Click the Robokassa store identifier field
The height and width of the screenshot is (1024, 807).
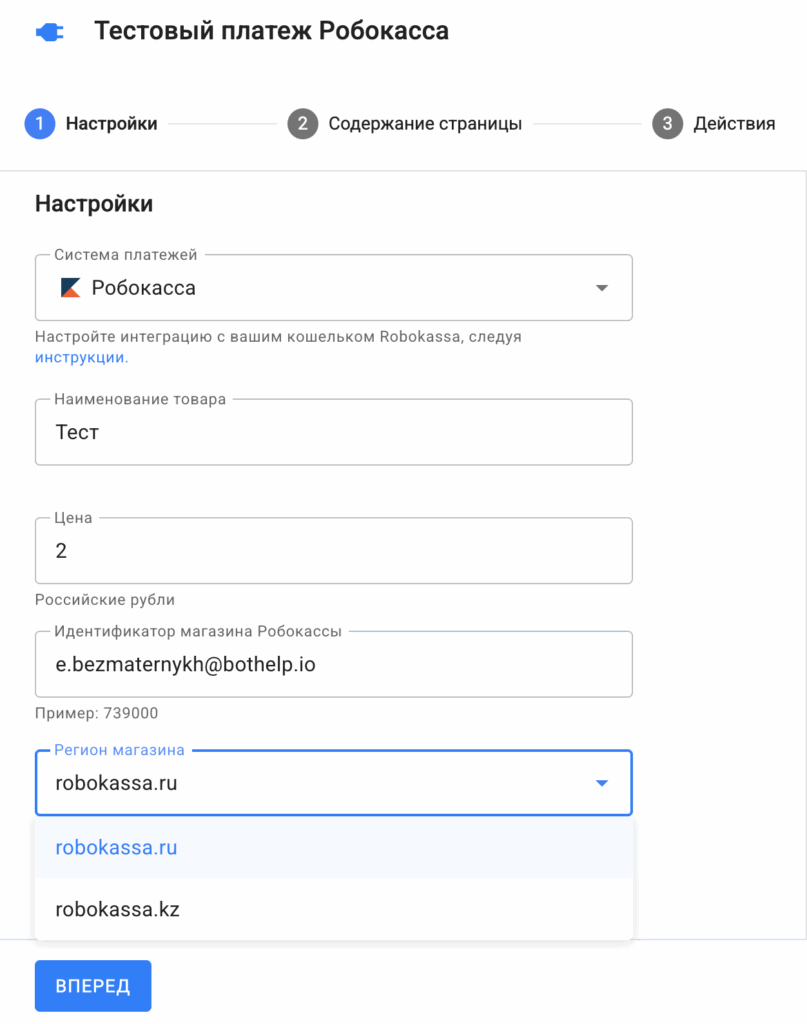click(x=333, y=664)
